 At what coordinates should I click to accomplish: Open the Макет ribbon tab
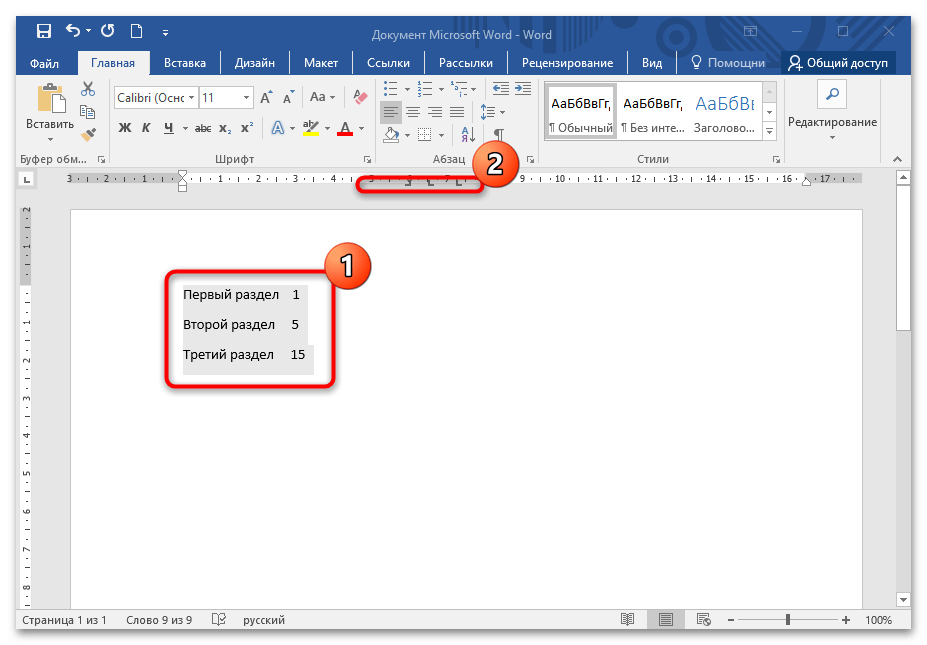coord(321,63)
